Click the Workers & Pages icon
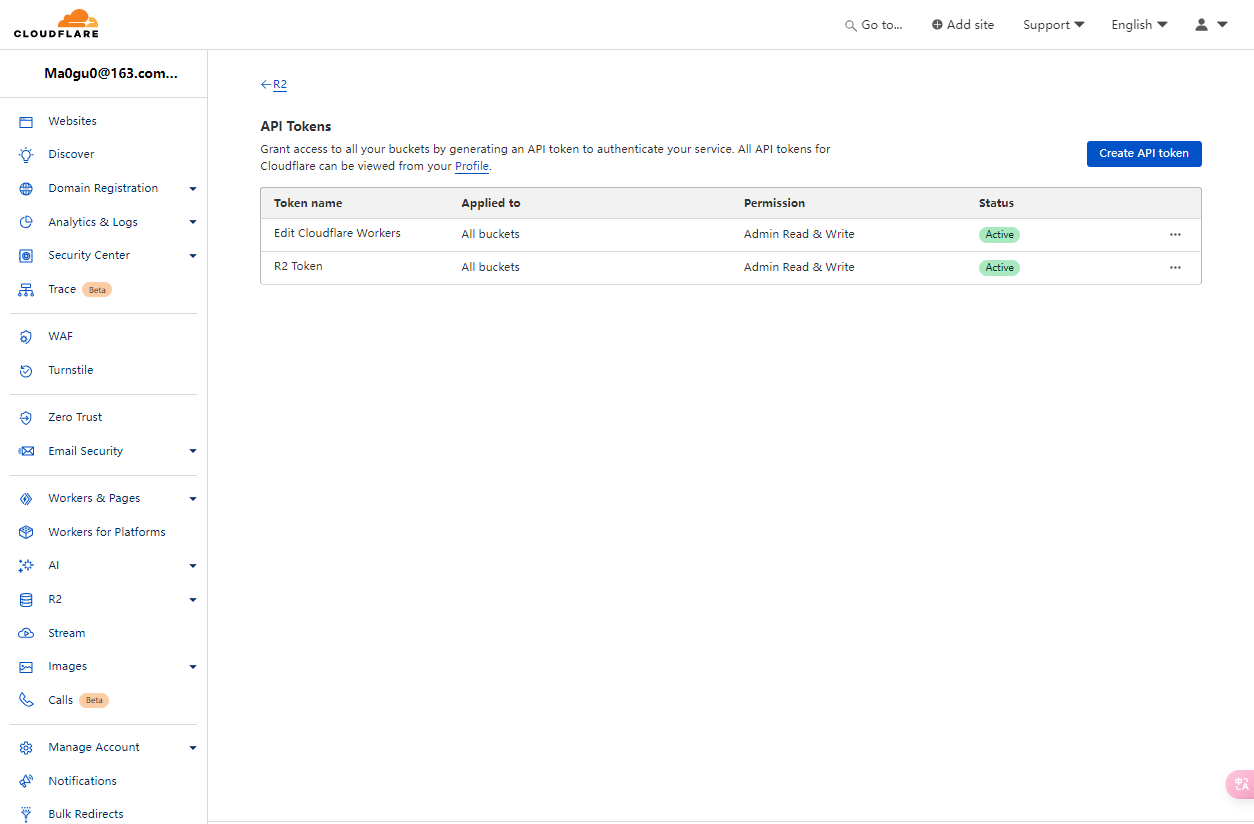The height and width of the screenshot is (824, 1254). coord(26,499)
